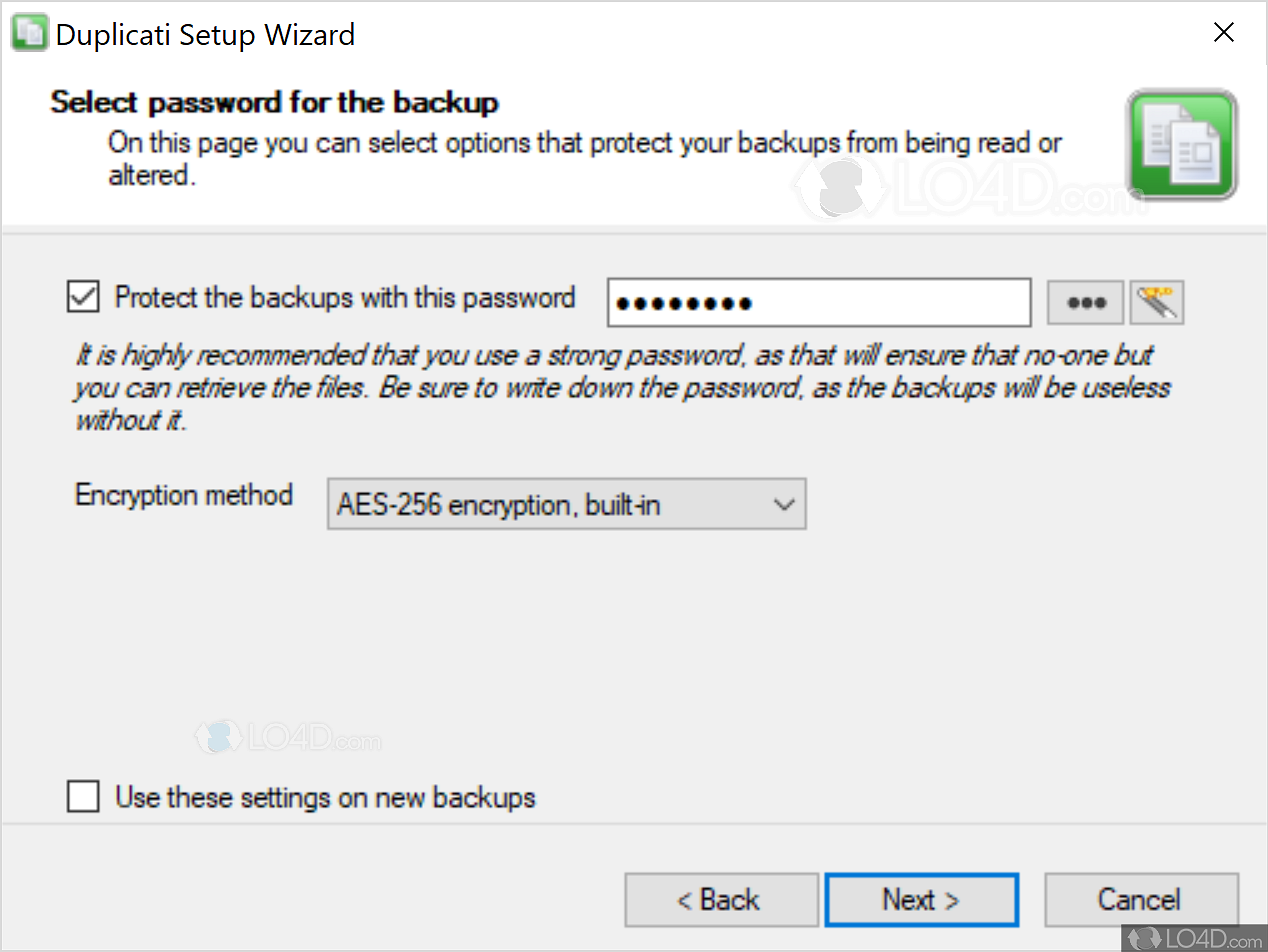The height and width of the screenshot is (952, 1268).
Task: Click the chevron arrow on the encryption dropdown
Action: [785, 505]
